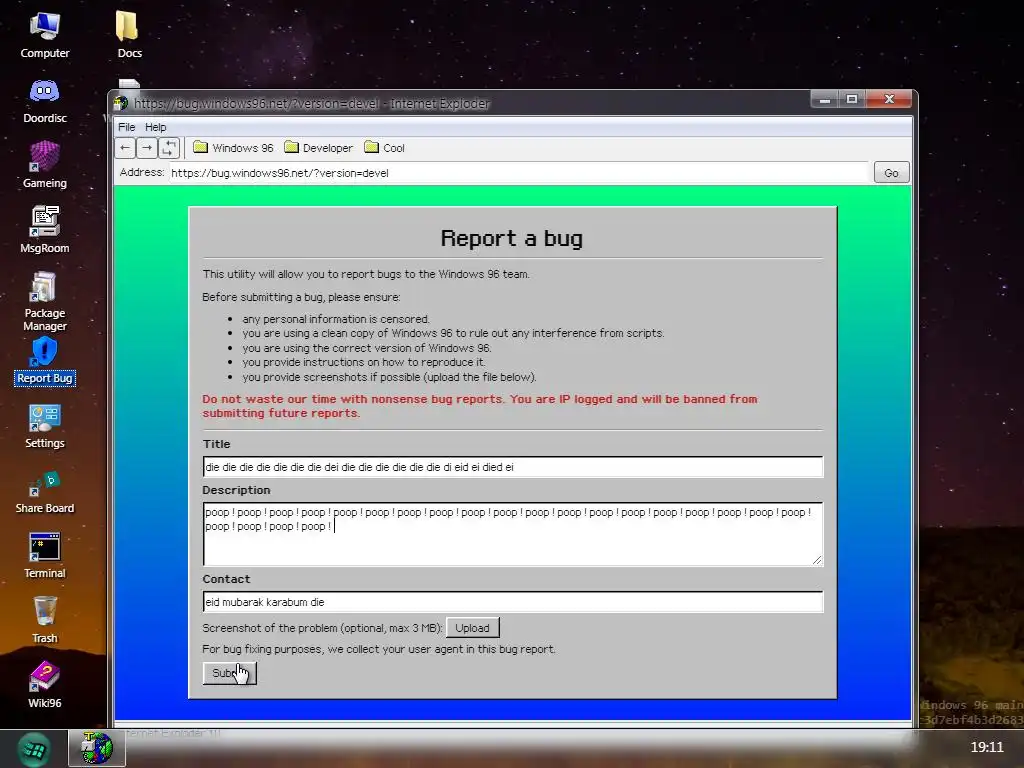Open the File menu in Internet Exploder
Viewport: 1024px width, 768px height.
coord(127,127)
